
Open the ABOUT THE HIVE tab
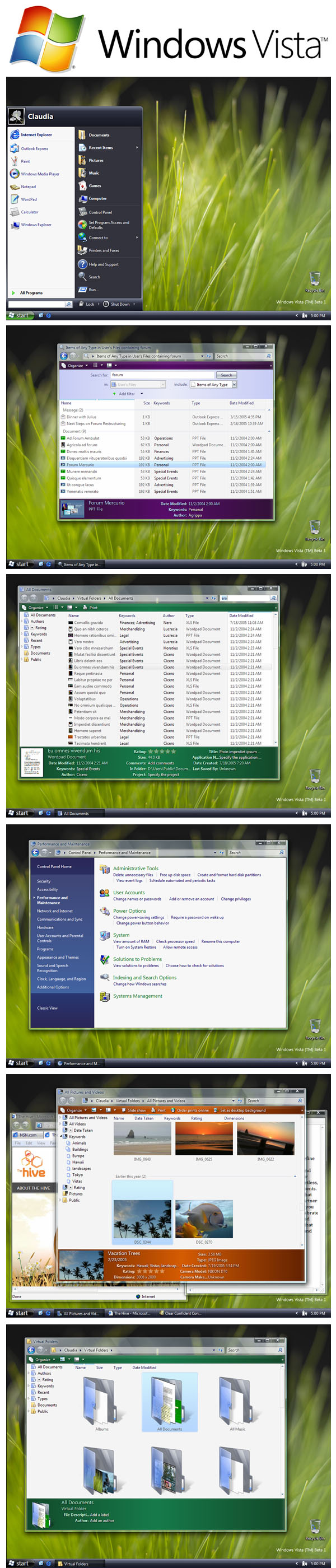click(x=34, y=1187)
